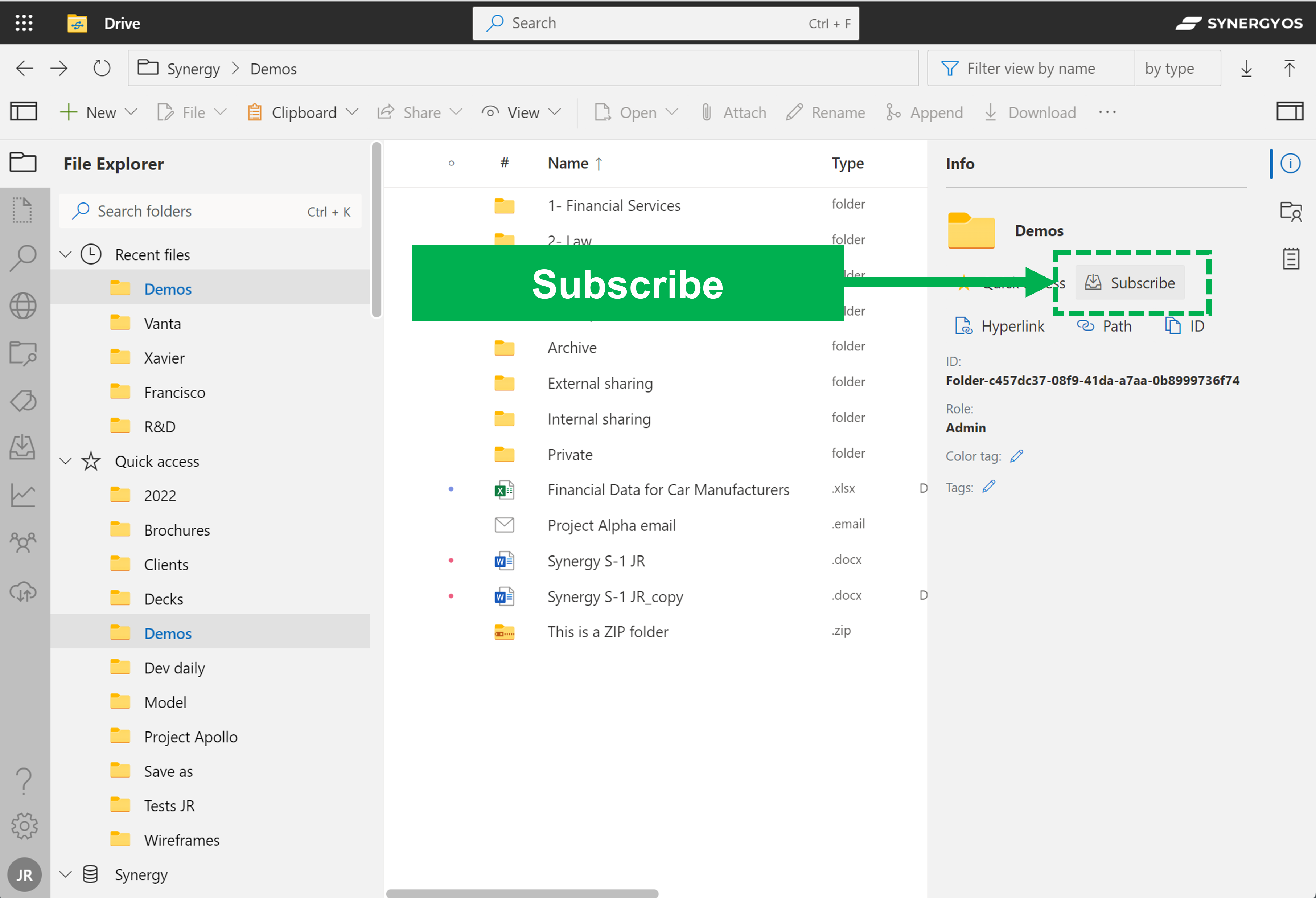Open the View dropdown menu
The height and width of the screenshot is (898, 1316).
point(522,112)
